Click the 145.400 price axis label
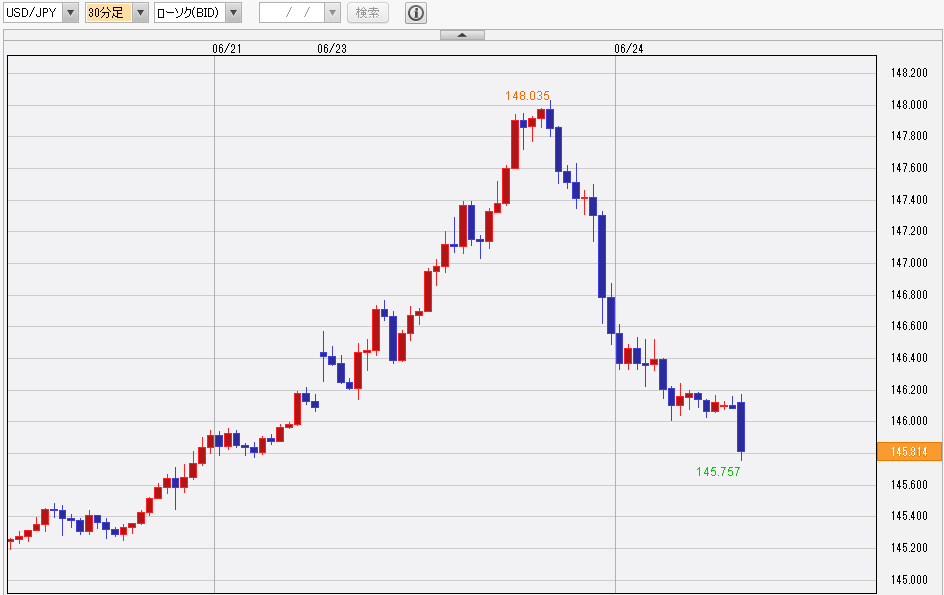 [909, 516]
